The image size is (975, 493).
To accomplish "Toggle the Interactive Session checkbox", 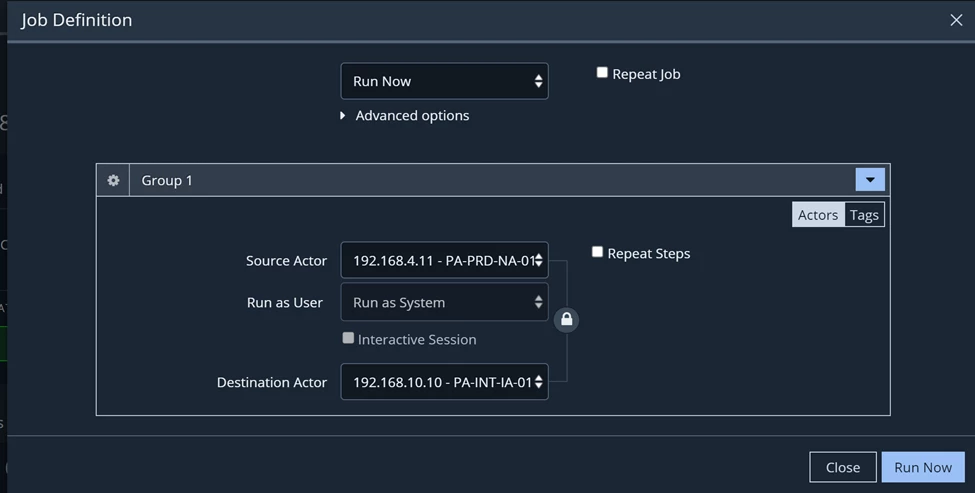I will [x=348, y=338].
